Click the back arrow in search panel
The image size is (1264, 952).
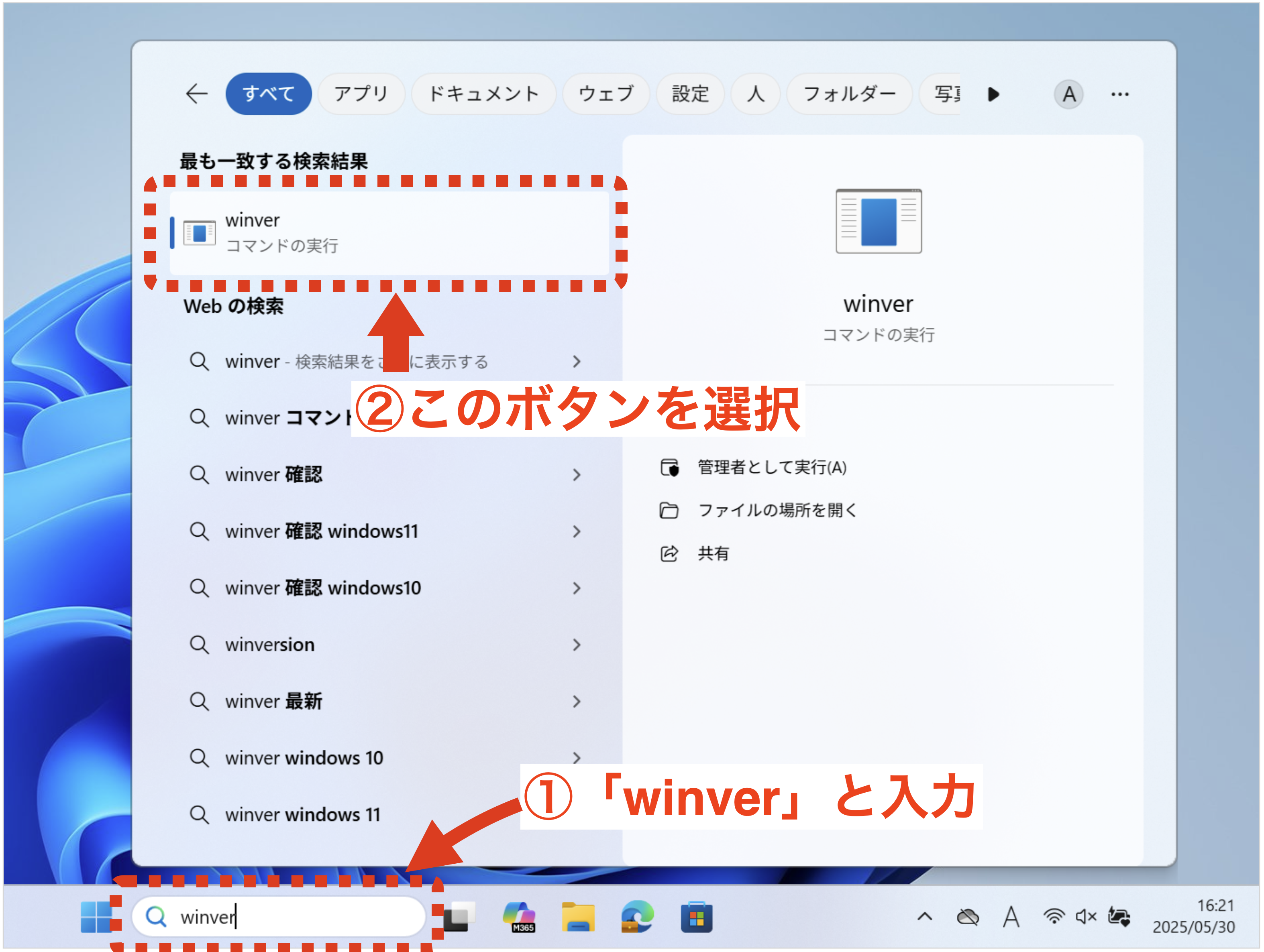click(197, 94)
